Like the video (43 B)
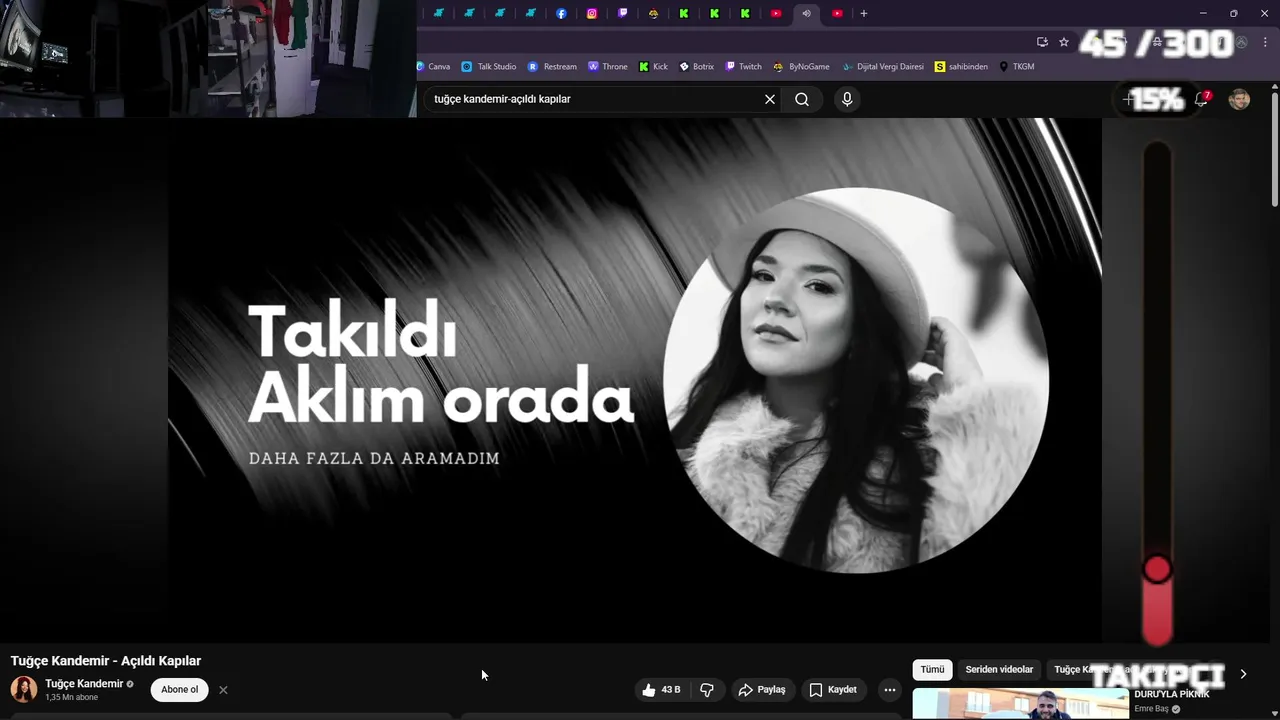The image size is (1280, 720). coord(662,690)
